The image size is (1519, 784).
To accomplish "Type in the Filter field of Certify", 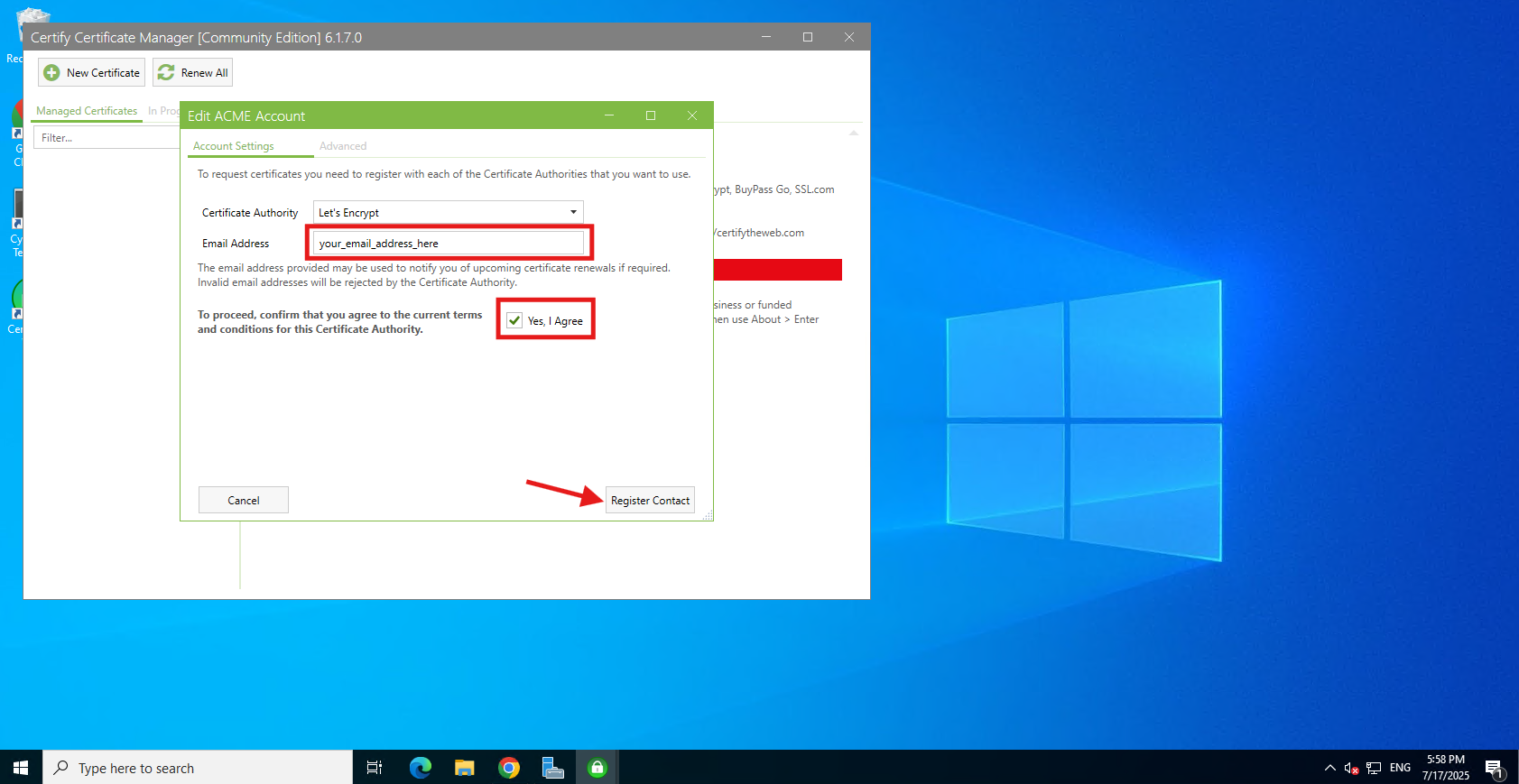I will coord(107,138).
